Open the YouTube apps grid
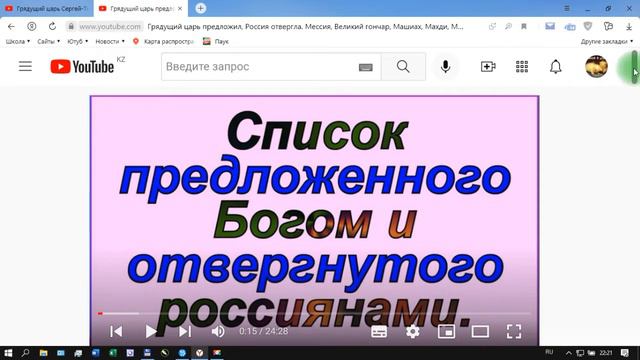The width and height of the screenshot is (640, 360). (522, 67)
